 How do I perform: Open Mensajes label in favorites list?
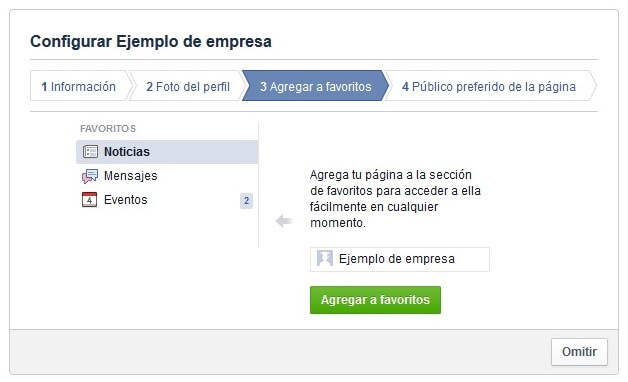[131, 176]
